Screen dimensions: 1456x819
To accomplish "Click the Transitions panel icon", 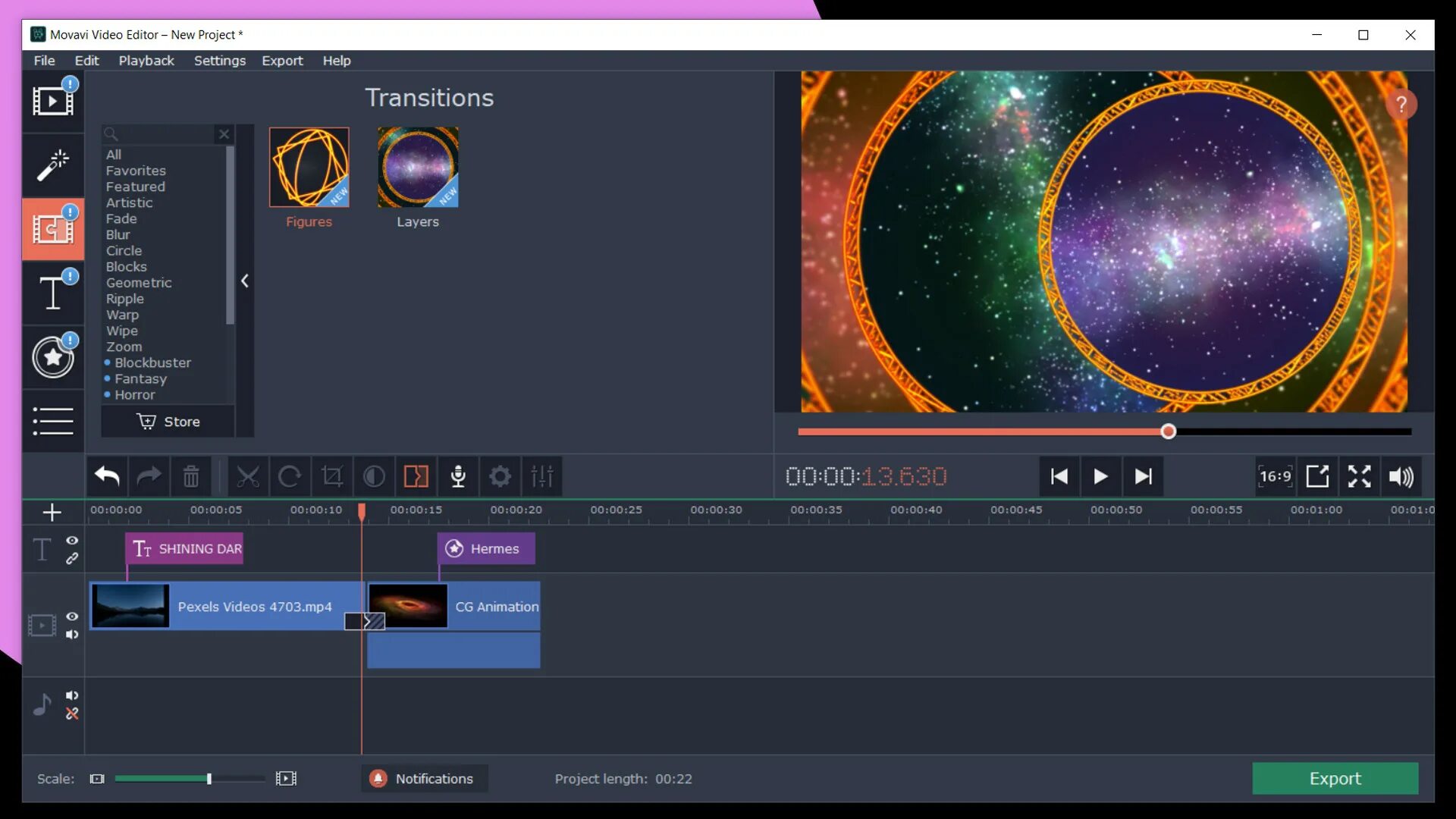I will tap(53, 228).
